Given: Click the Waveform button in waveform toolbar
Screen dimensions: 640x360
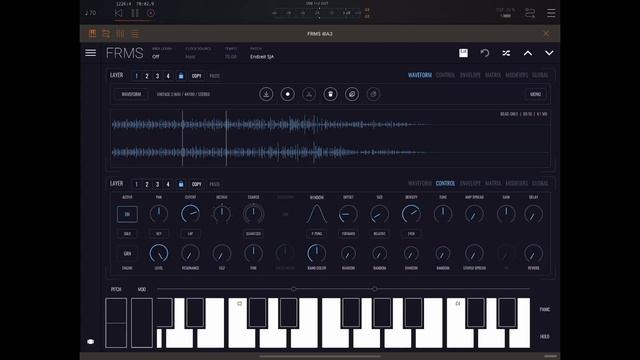Looking at the screenshot, I should (x=131, y=94).
